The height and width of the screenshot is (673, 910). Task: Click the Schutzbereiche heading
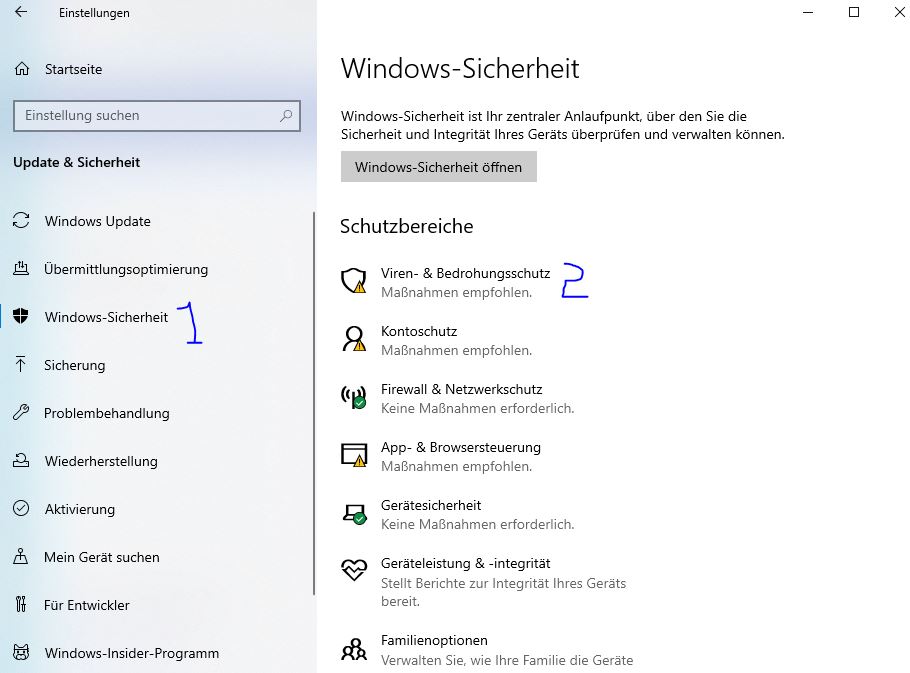point(407,226)
